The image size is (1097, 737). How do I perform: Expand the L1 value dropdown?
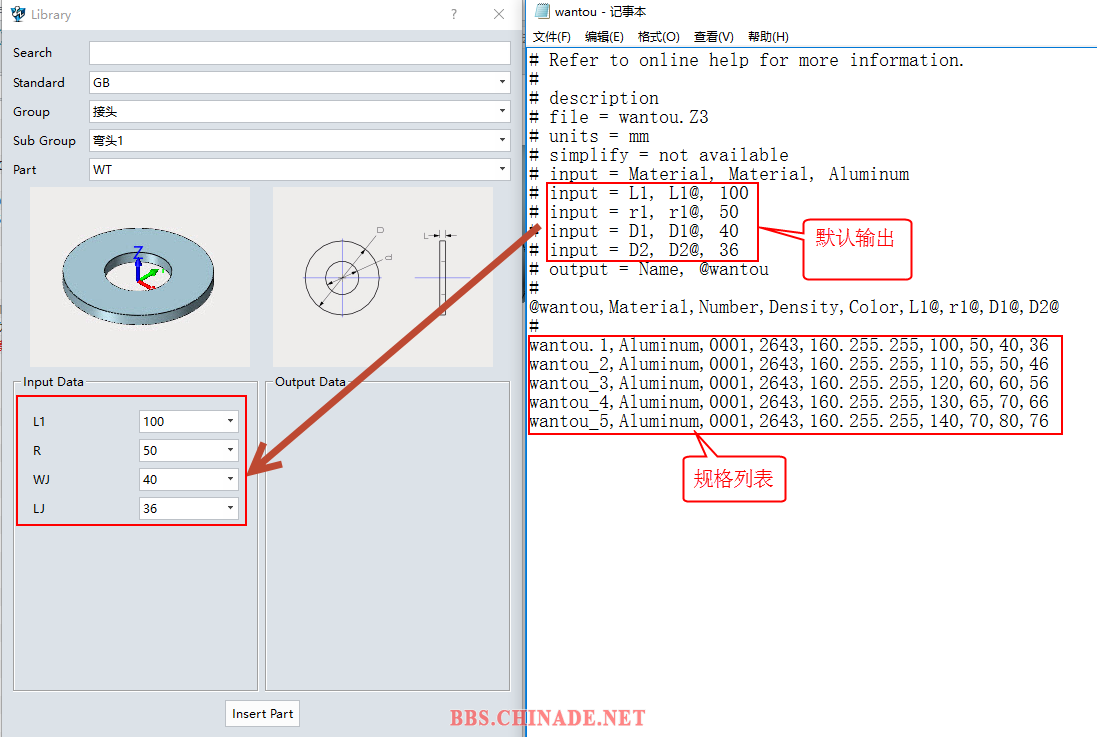tap(230, 422)
